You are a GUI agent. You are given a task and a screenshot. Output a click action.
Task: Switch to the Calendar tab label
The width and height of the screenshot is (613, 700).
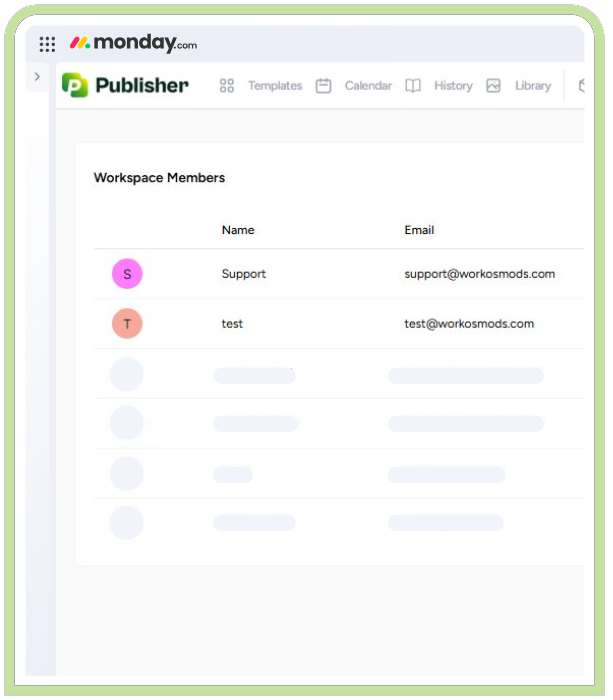click(x=368, y=86)
